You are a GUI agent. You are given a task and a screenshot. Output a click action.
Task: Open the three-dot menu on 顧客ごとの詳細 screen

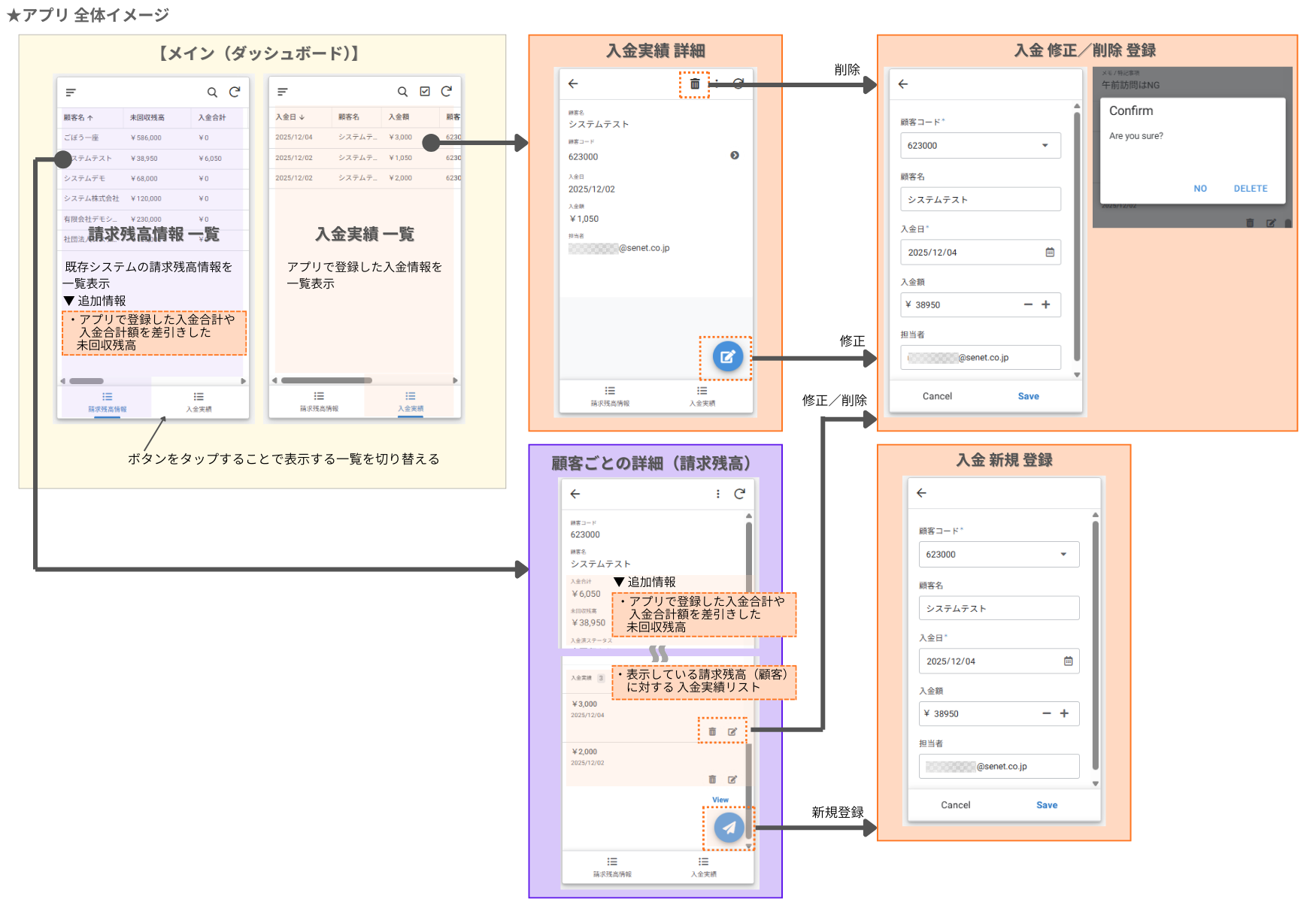click(x=718, y=494)
